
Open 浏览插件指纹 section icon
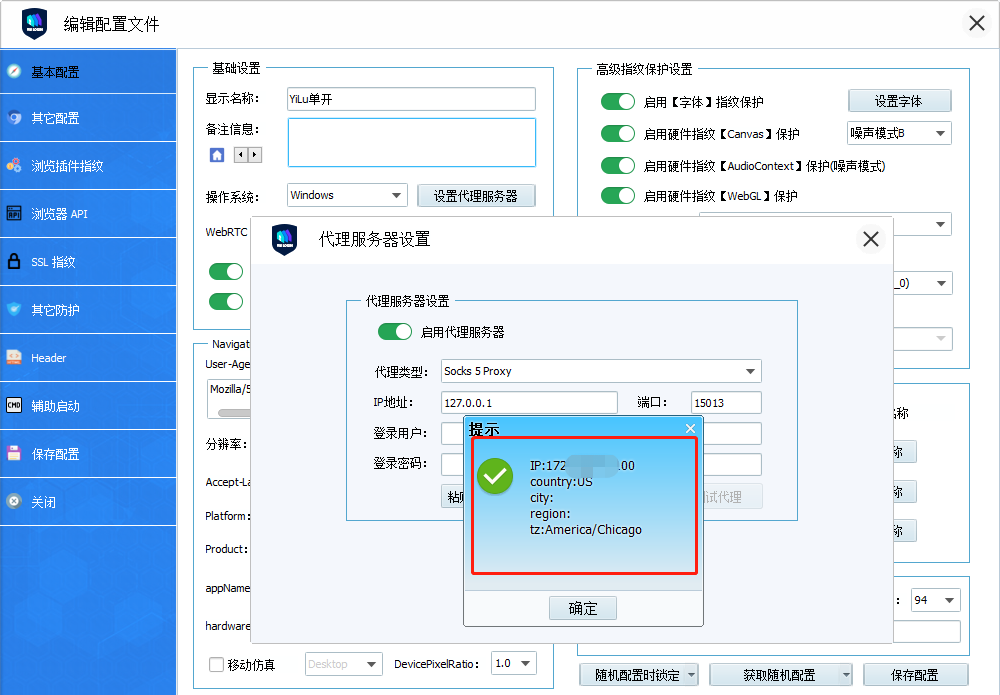(x=14, y=166)
